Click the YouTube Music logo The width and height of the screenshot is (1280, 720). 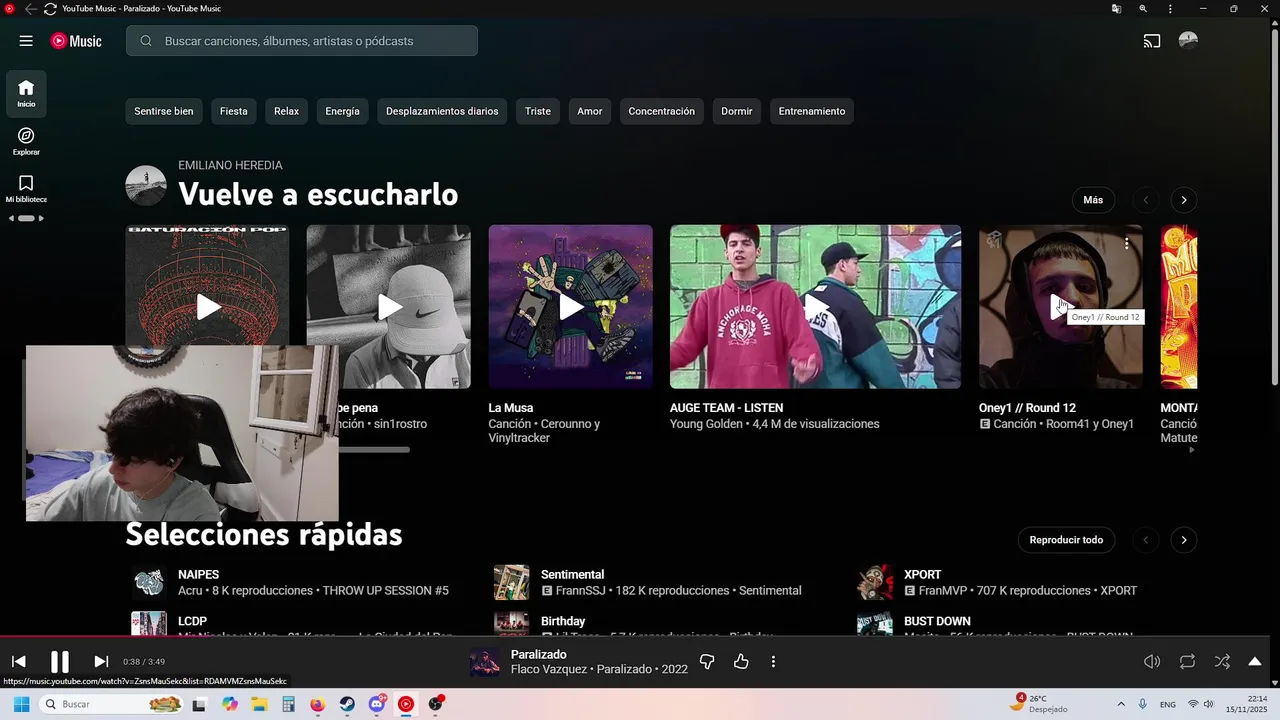76,41
